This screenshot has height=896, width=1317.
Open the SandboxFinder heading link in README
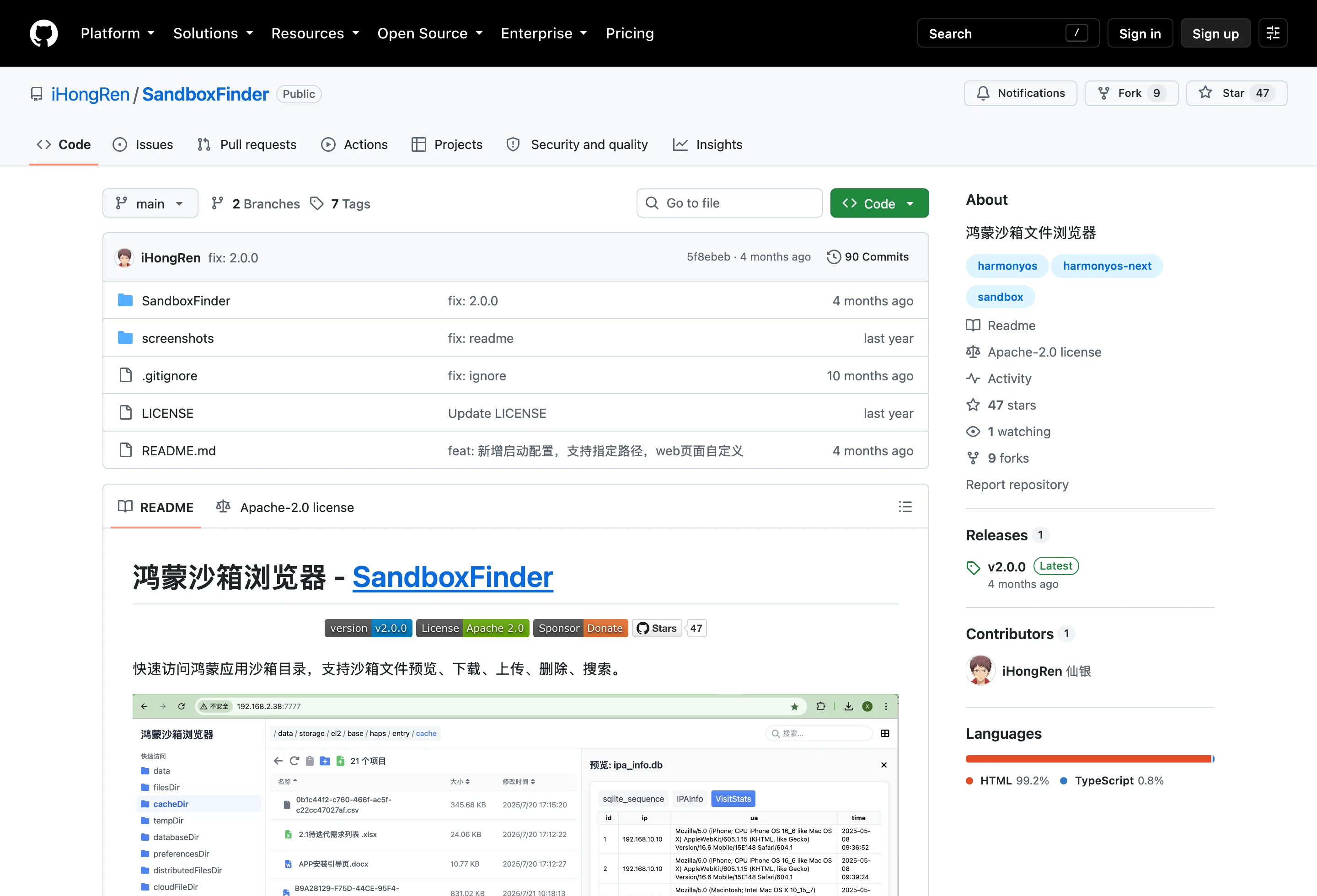(x=452, y=577)
